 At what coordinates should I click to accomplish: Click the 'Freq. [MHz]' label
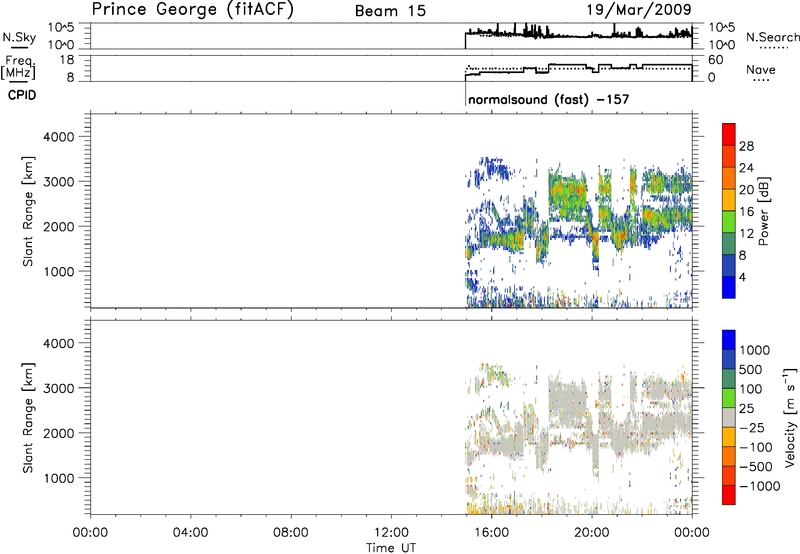coord(18,67)
